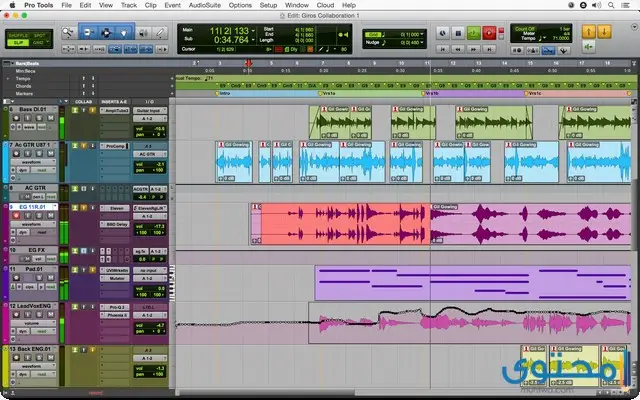Screen dimensions: 640x400
Task: Open the File menu
Action: click(66, 5)
